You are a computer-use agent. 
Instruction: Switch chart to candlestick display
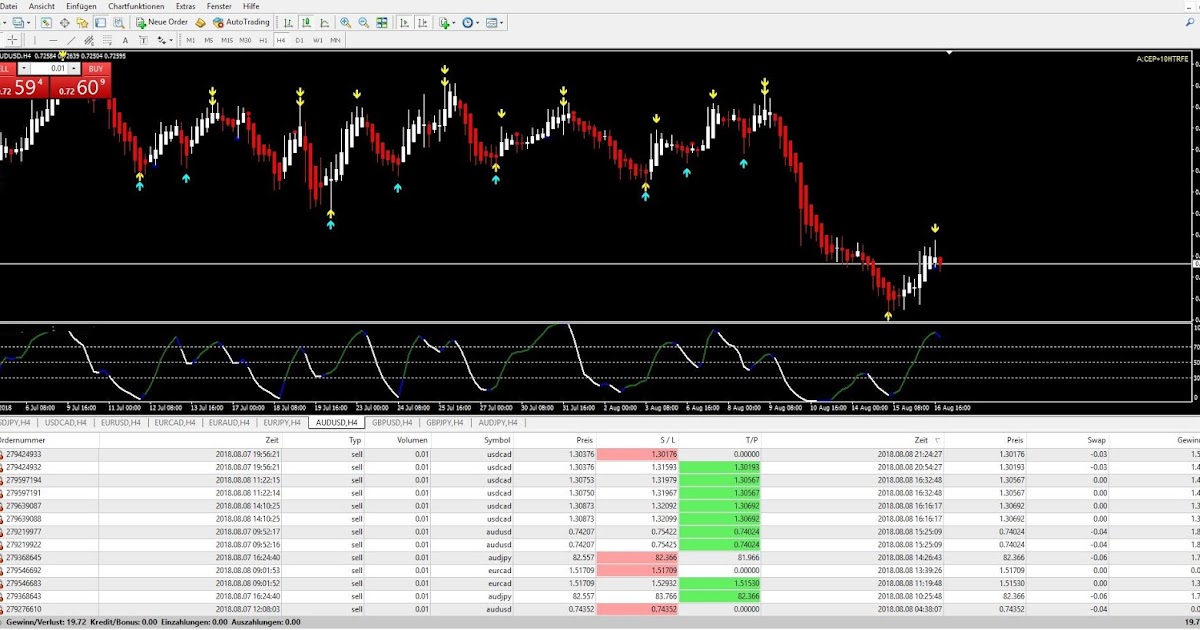click(x=307, y=22)
